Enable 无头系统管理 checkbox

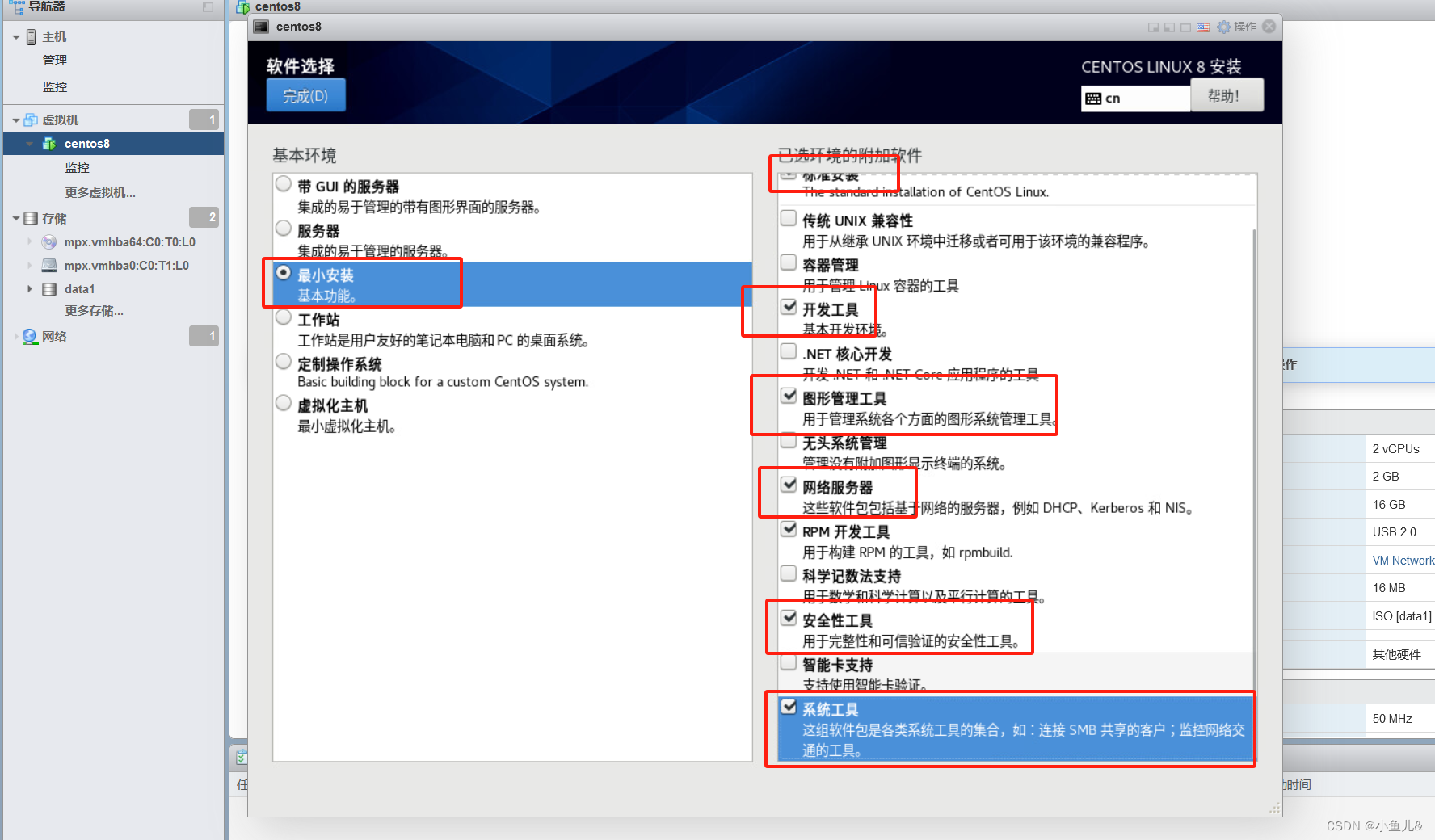[x=789, y=440]
